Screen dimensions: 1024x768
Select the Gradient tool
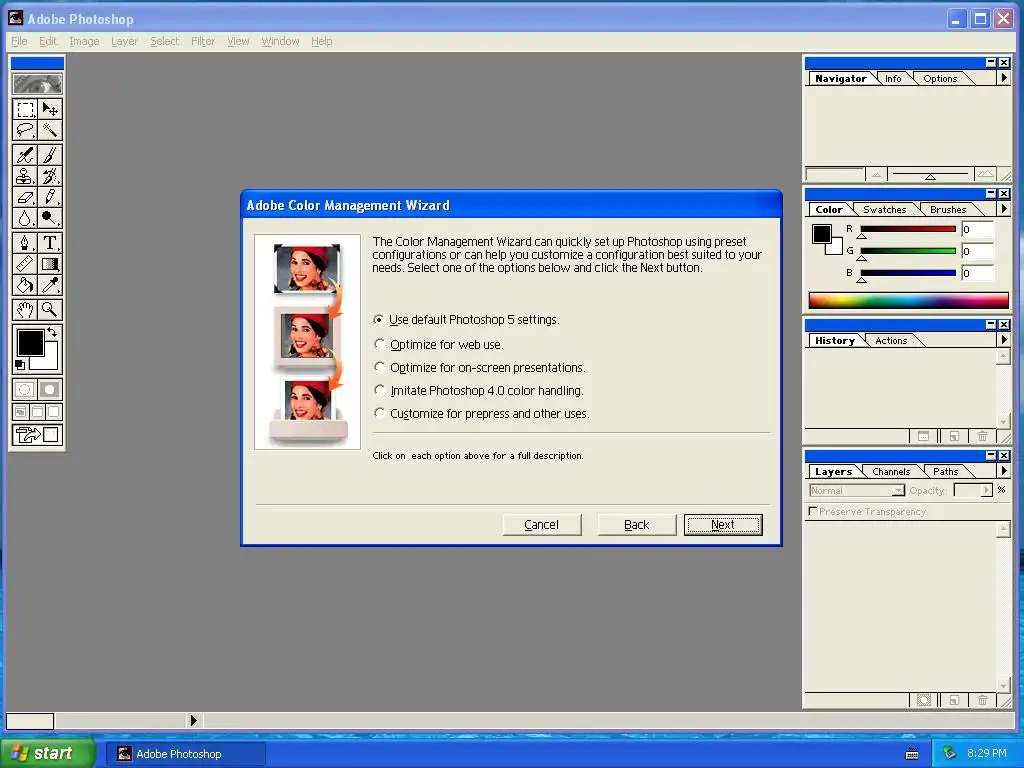tap(50, 264)
